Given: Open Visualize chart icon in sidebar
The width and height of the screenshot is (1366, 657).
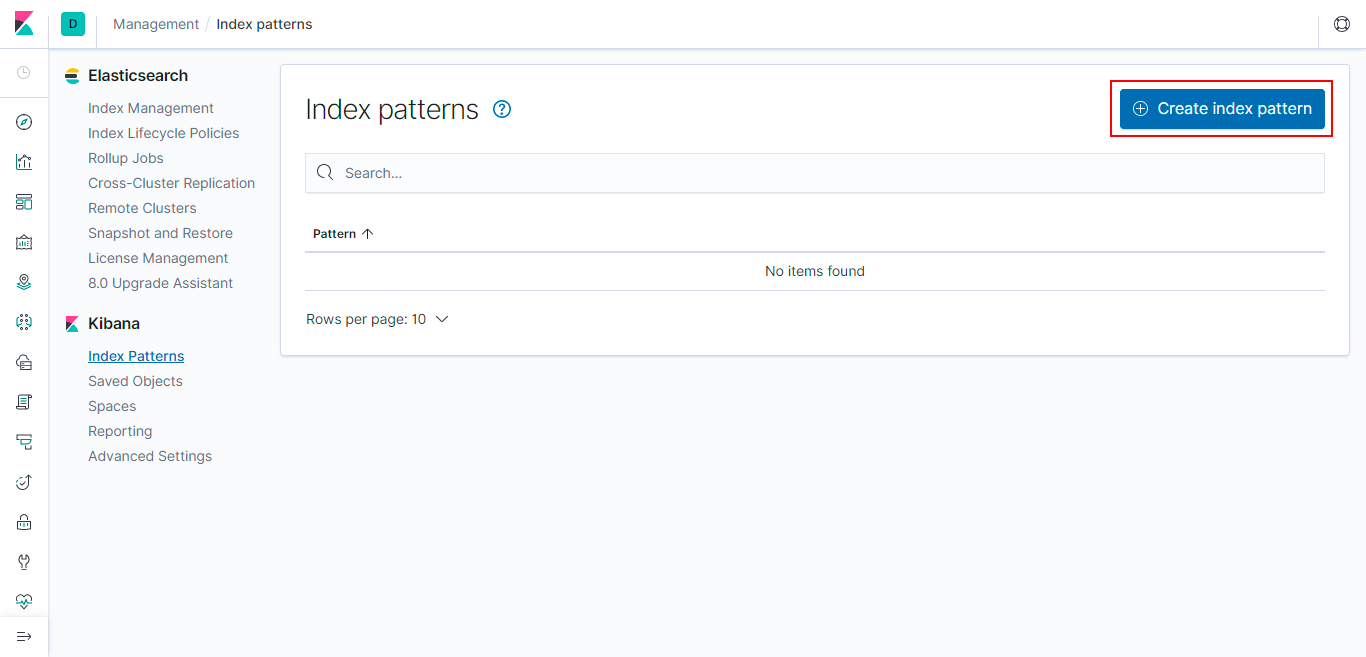Looking at the screenshot, I should click(x=24, y=162).
